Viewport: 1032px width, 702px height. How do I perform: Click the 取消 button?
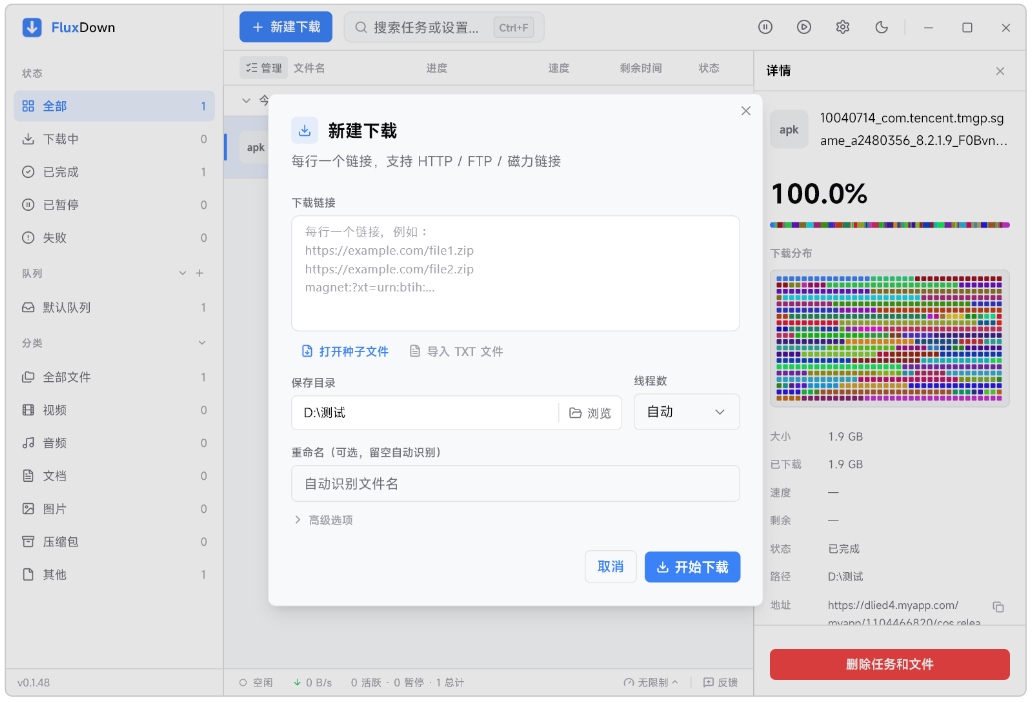tap(610, 566)
